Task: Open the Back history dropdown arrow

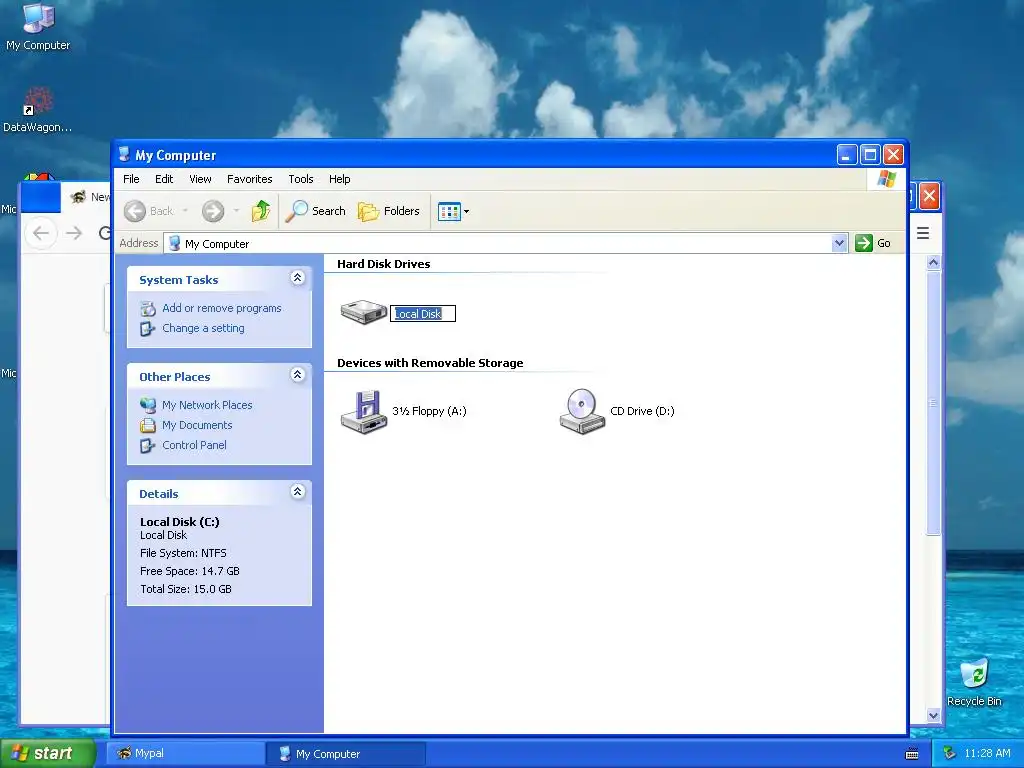Action: (185, 211)
